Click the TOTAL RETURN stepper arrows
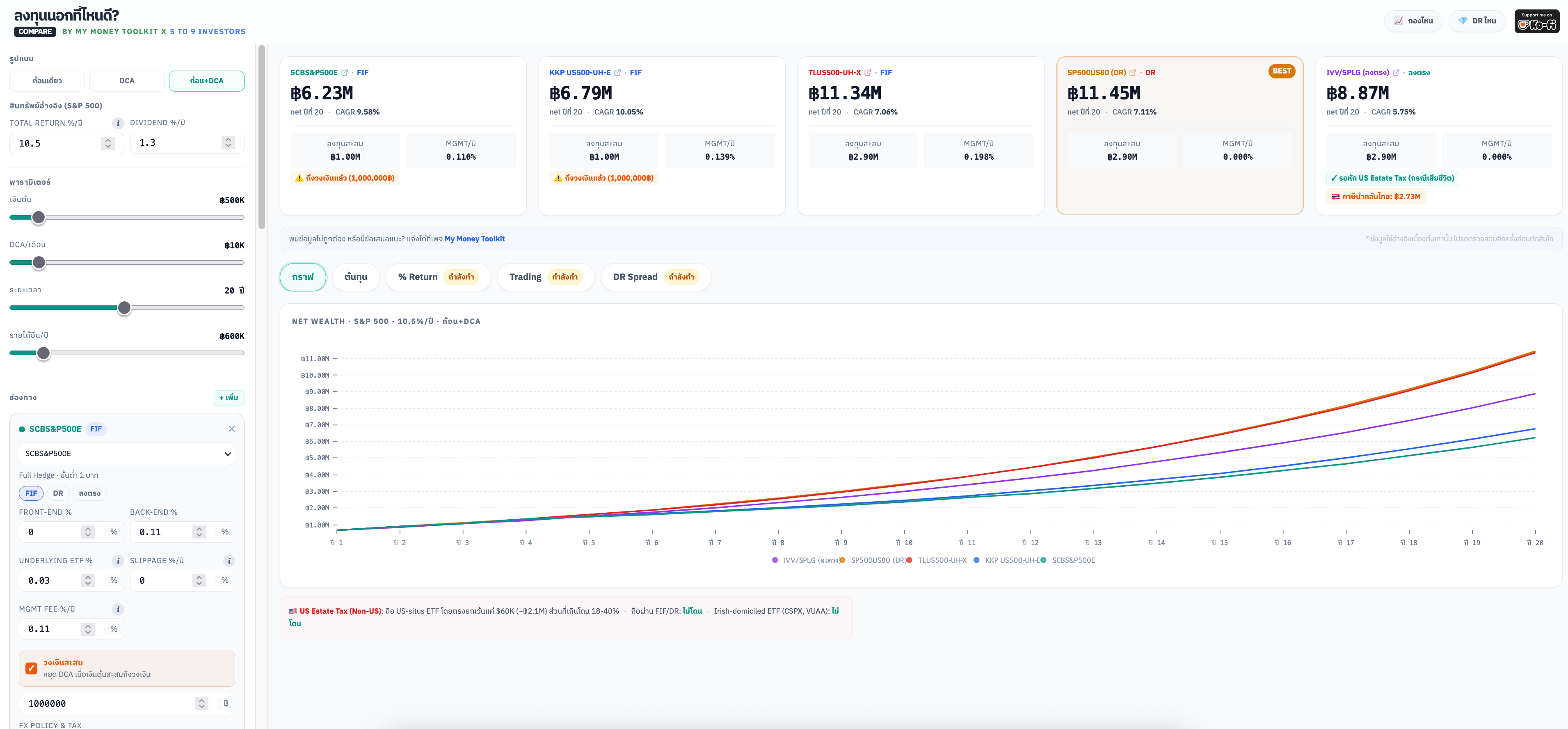 (108, 143)
